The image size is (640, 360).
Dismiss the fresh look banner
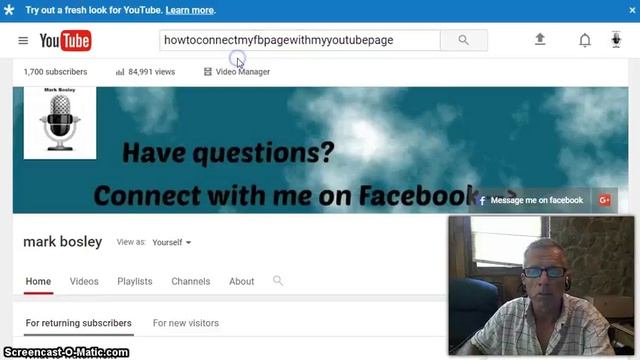[632, 10]
